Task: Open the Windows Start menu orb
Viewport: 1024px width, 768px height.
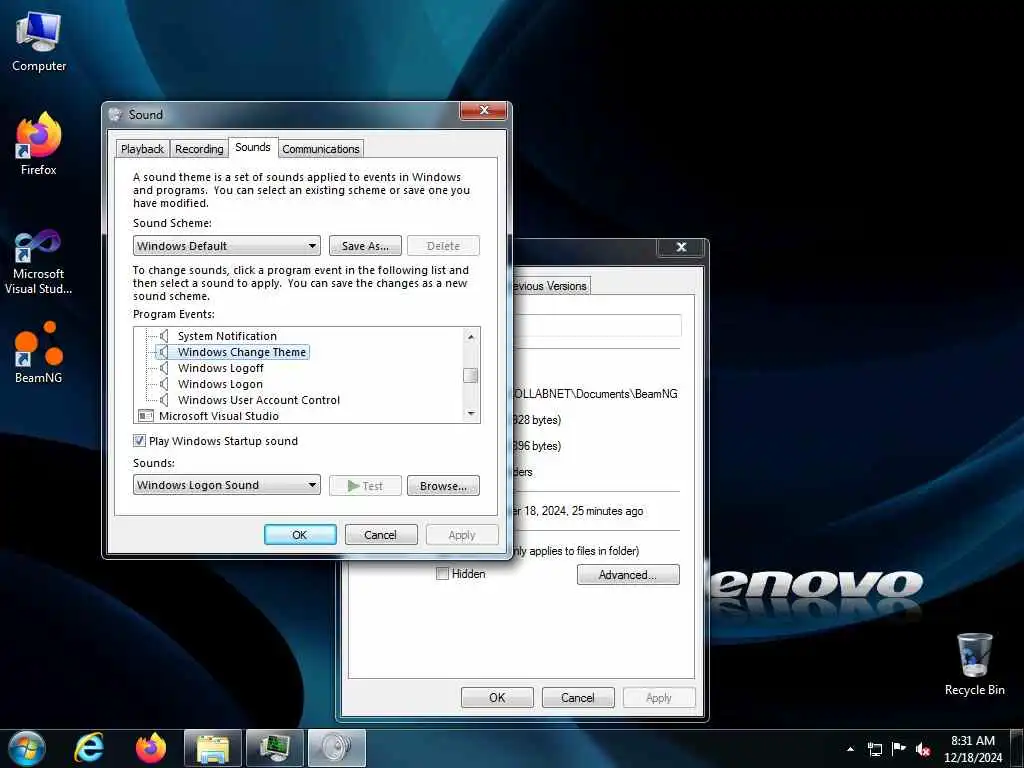Action: point(27,748)
